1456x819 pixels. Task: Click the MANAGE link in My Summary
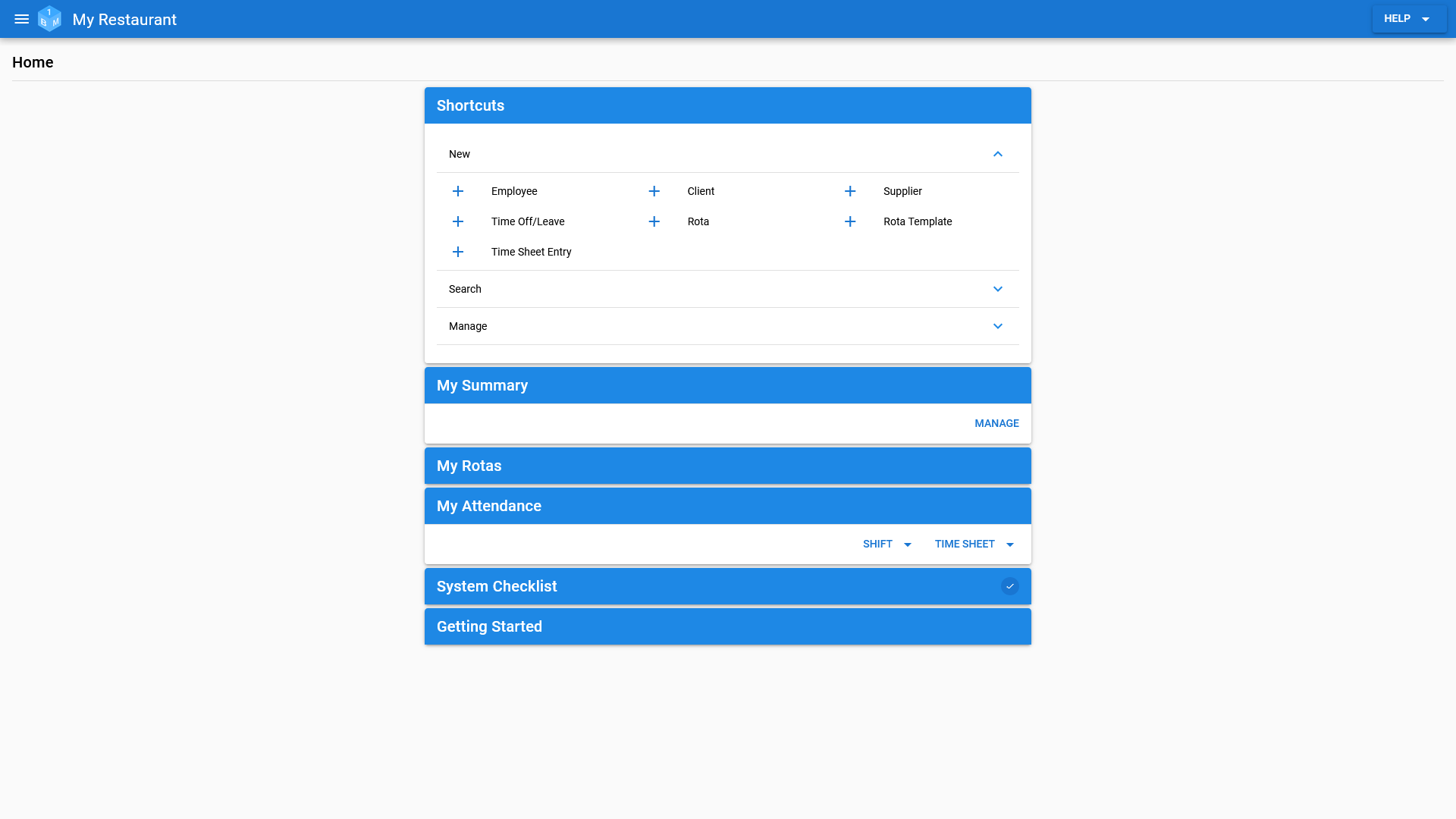click(996, 423)
